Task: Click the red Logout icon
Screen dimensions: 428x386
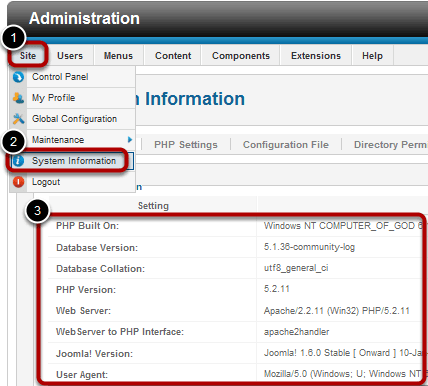Action: [x=18, y=182]
